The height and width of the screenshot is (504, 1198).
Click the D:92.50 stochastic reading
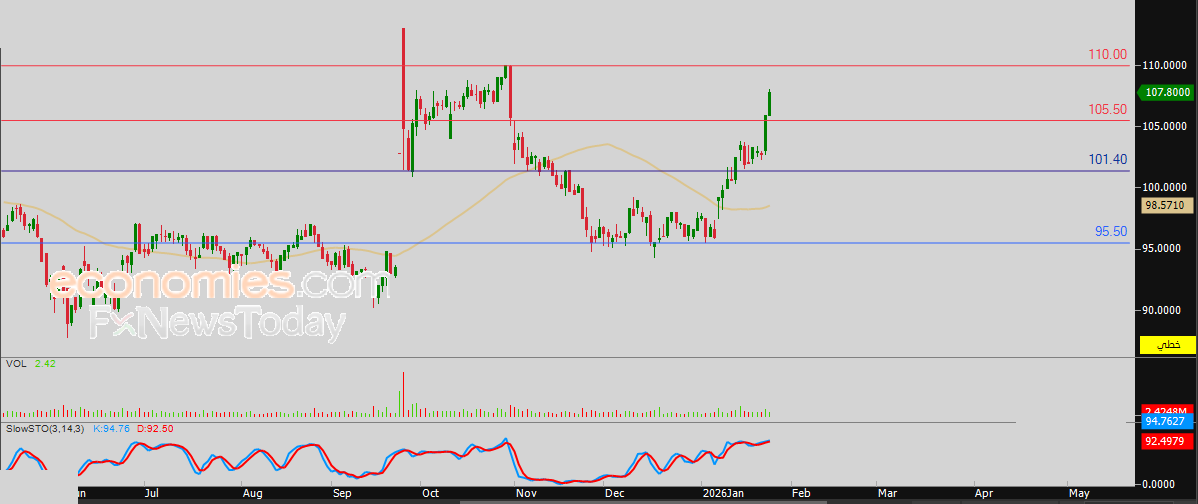(x=157, y=428)
